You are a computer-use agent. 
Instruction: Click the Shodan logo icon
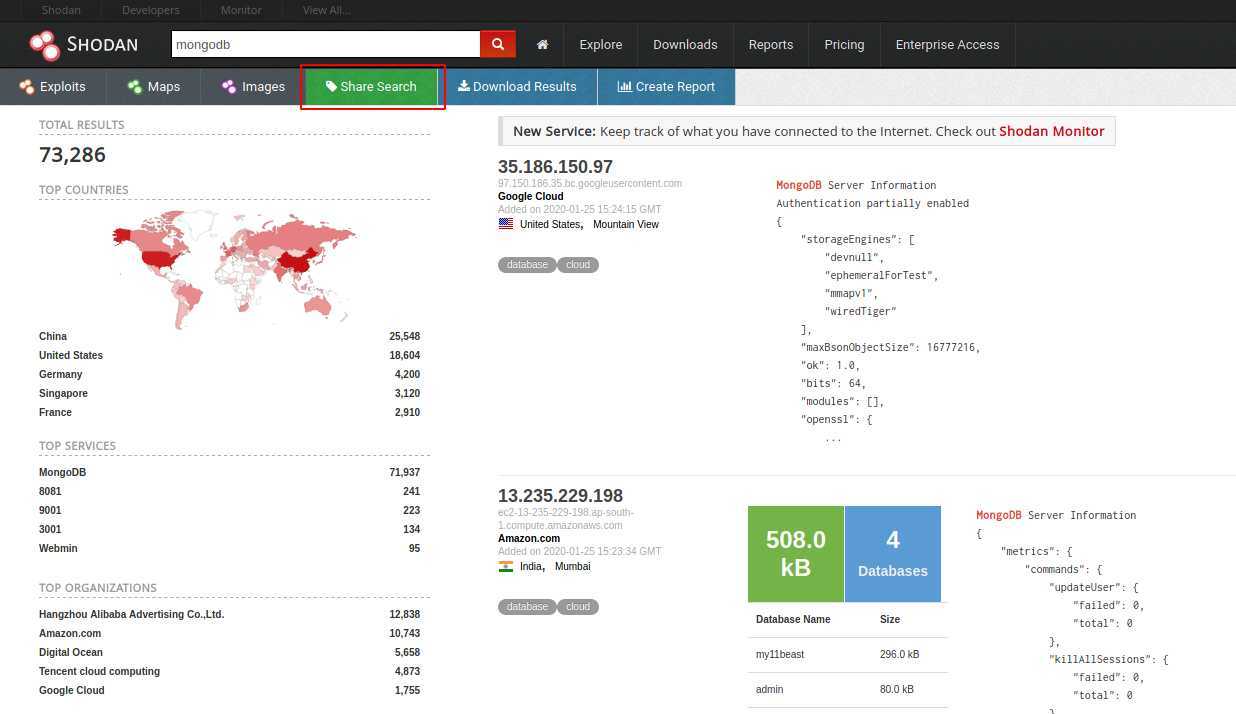tap(45, 45)
